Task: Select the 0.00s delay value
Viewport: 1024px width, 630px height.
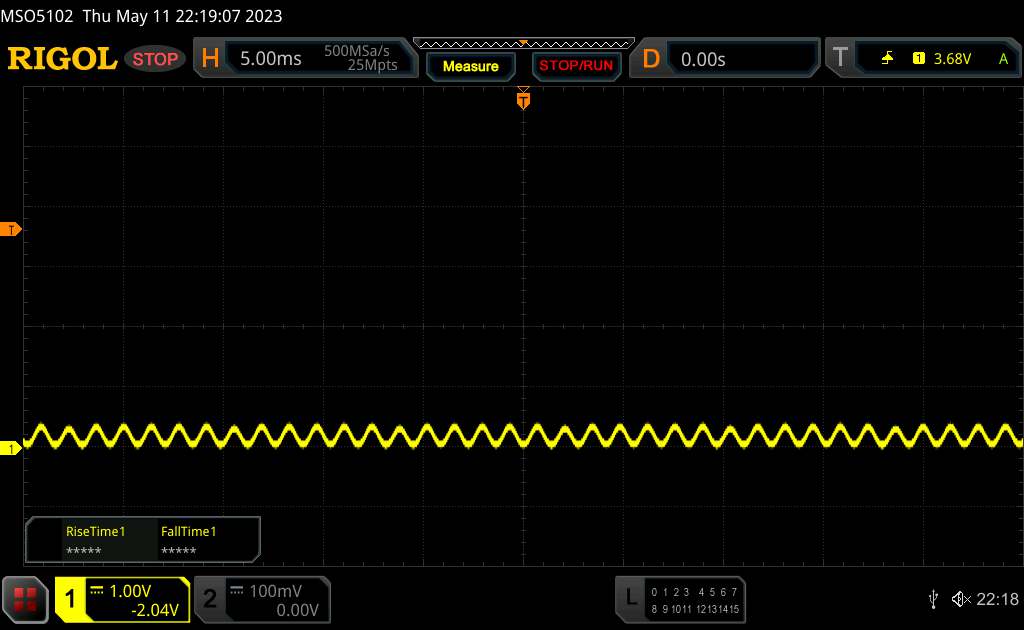Action: pyautogui.click(x=703, y=59)
